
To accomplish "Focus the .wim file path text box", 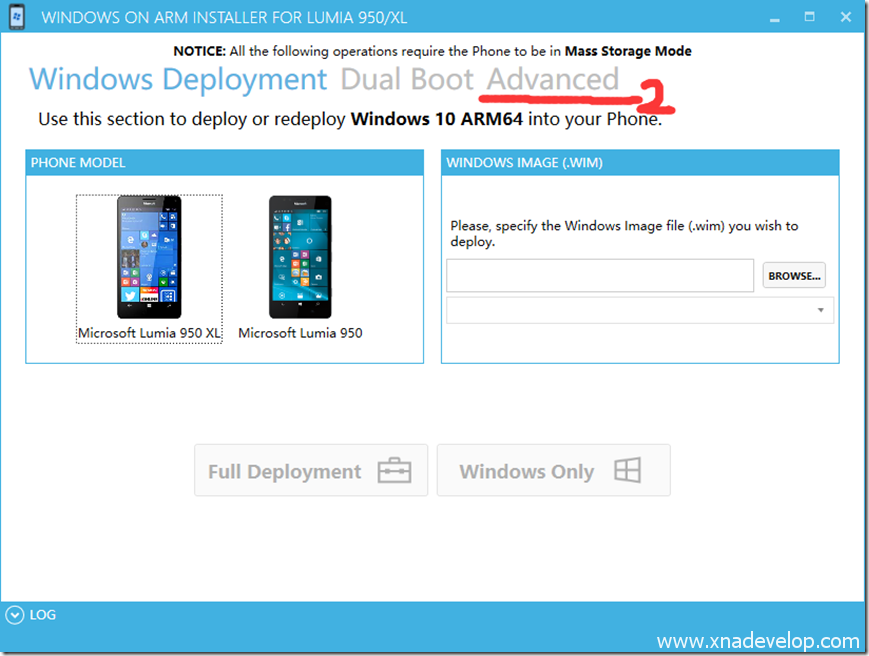I will 599,276.
